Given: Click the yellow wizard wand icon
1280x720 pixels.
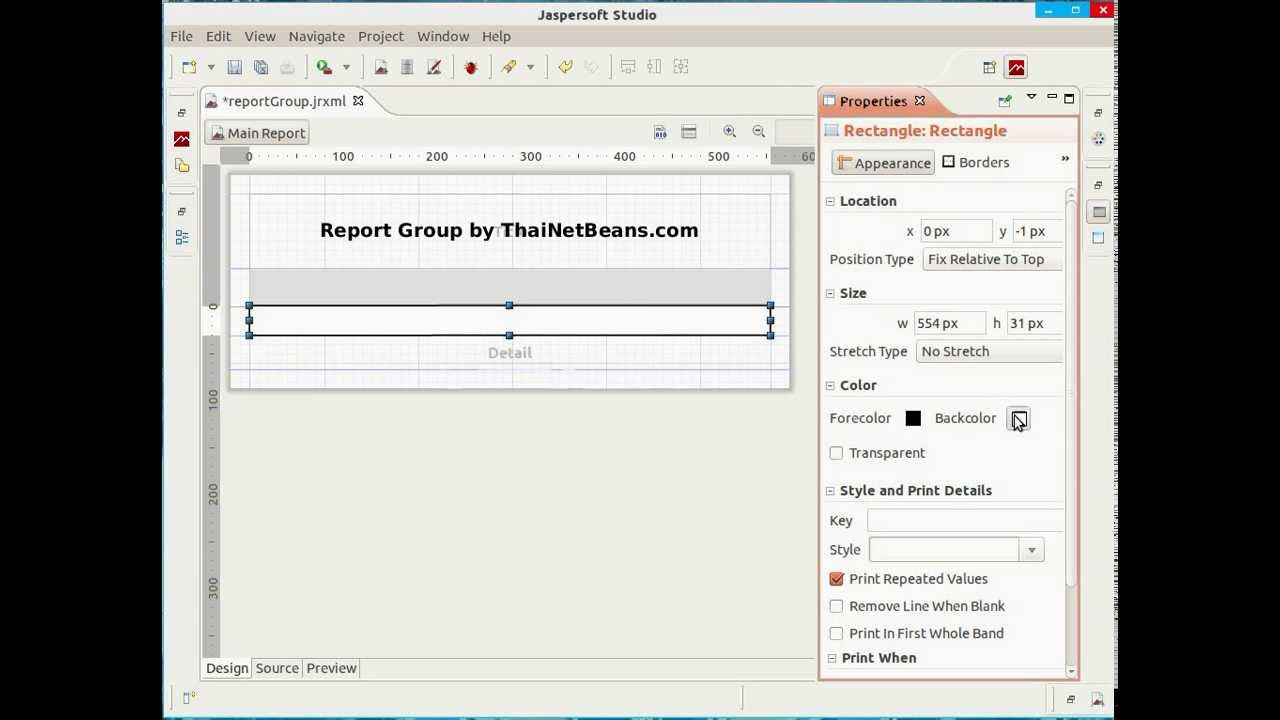Looking at the screenshot, I should coord(509,67).
